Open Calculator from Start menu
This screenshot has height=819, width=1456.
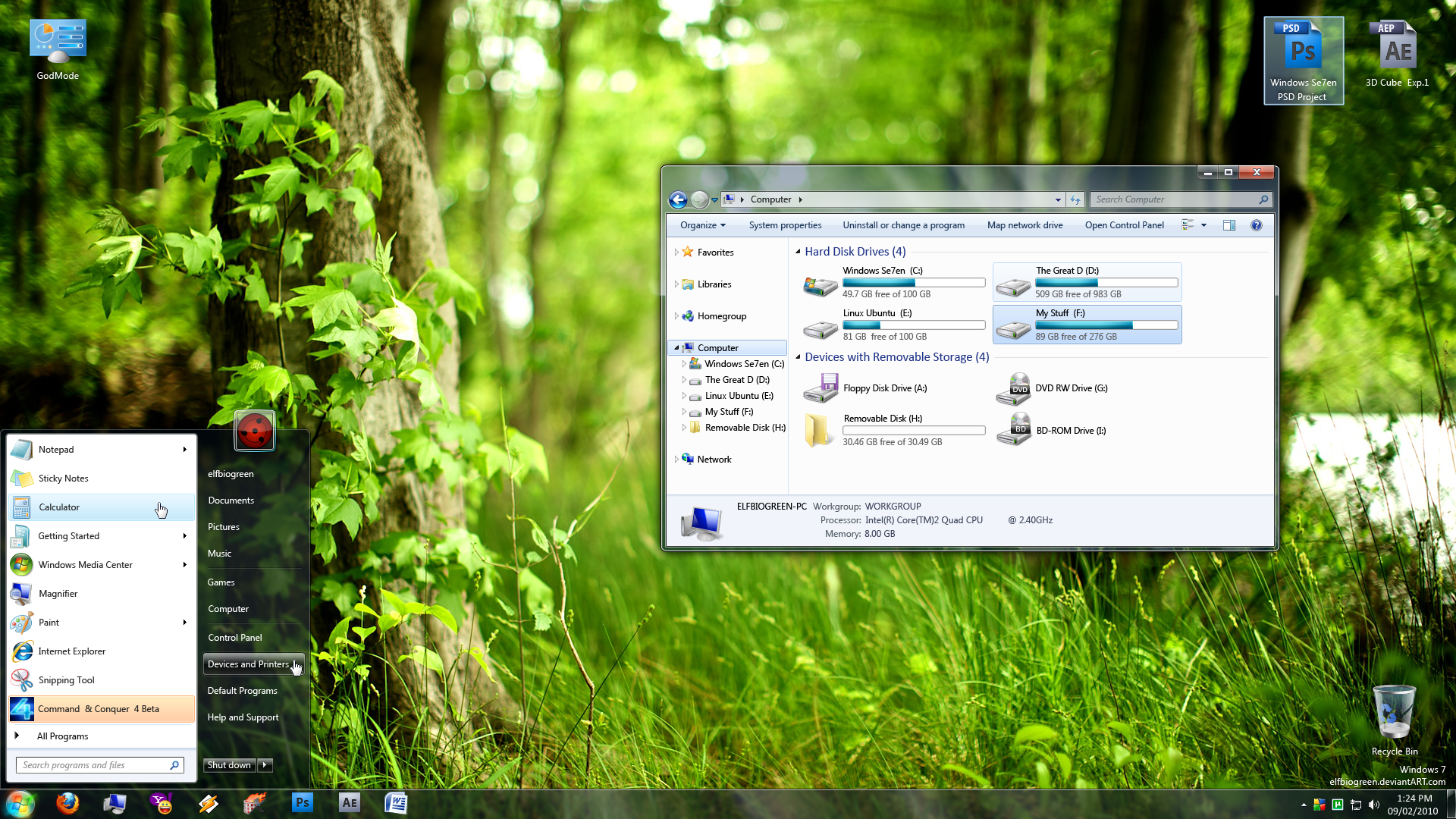click(102, 507)
